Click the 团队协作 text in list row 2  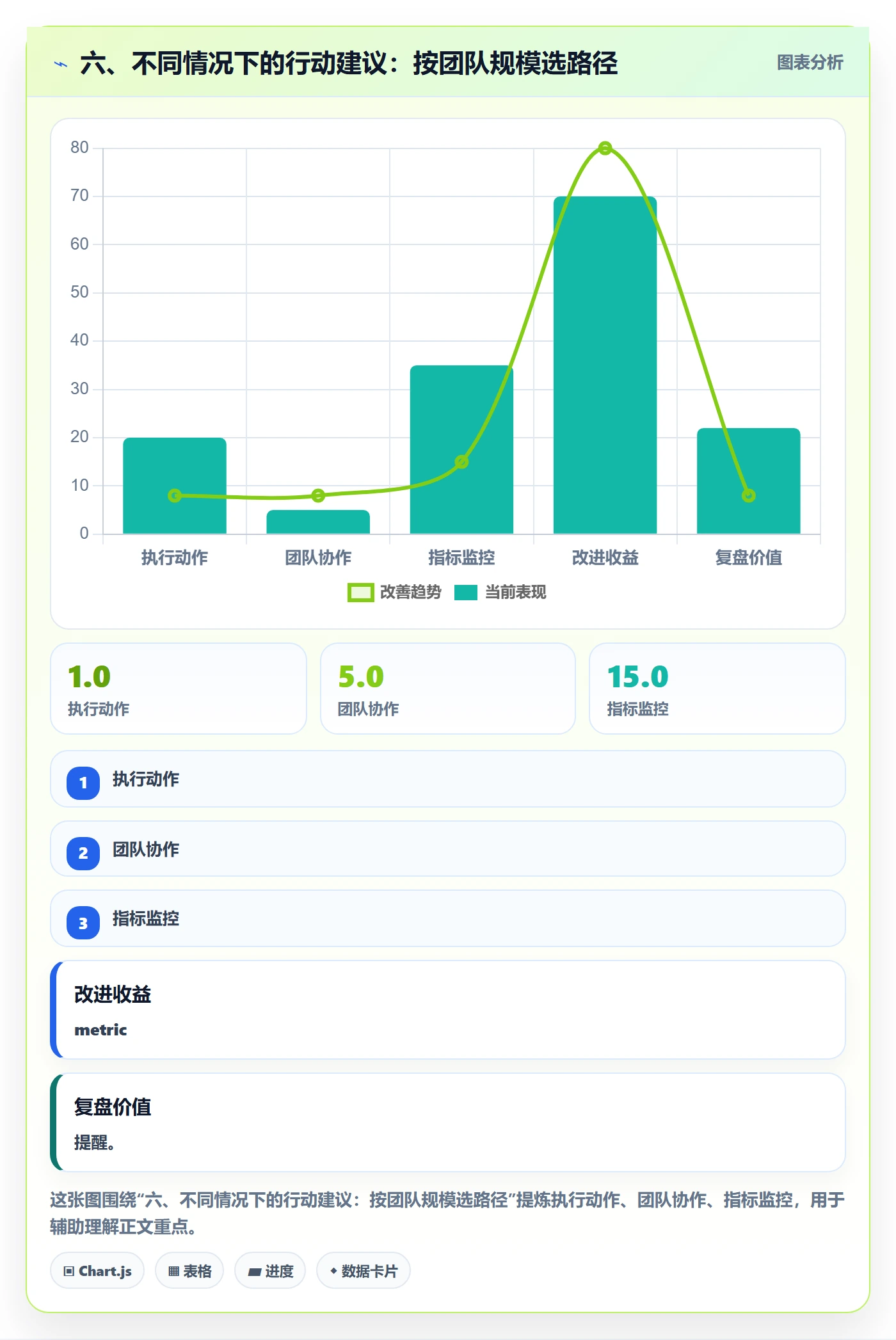click(x=146, y=850)
